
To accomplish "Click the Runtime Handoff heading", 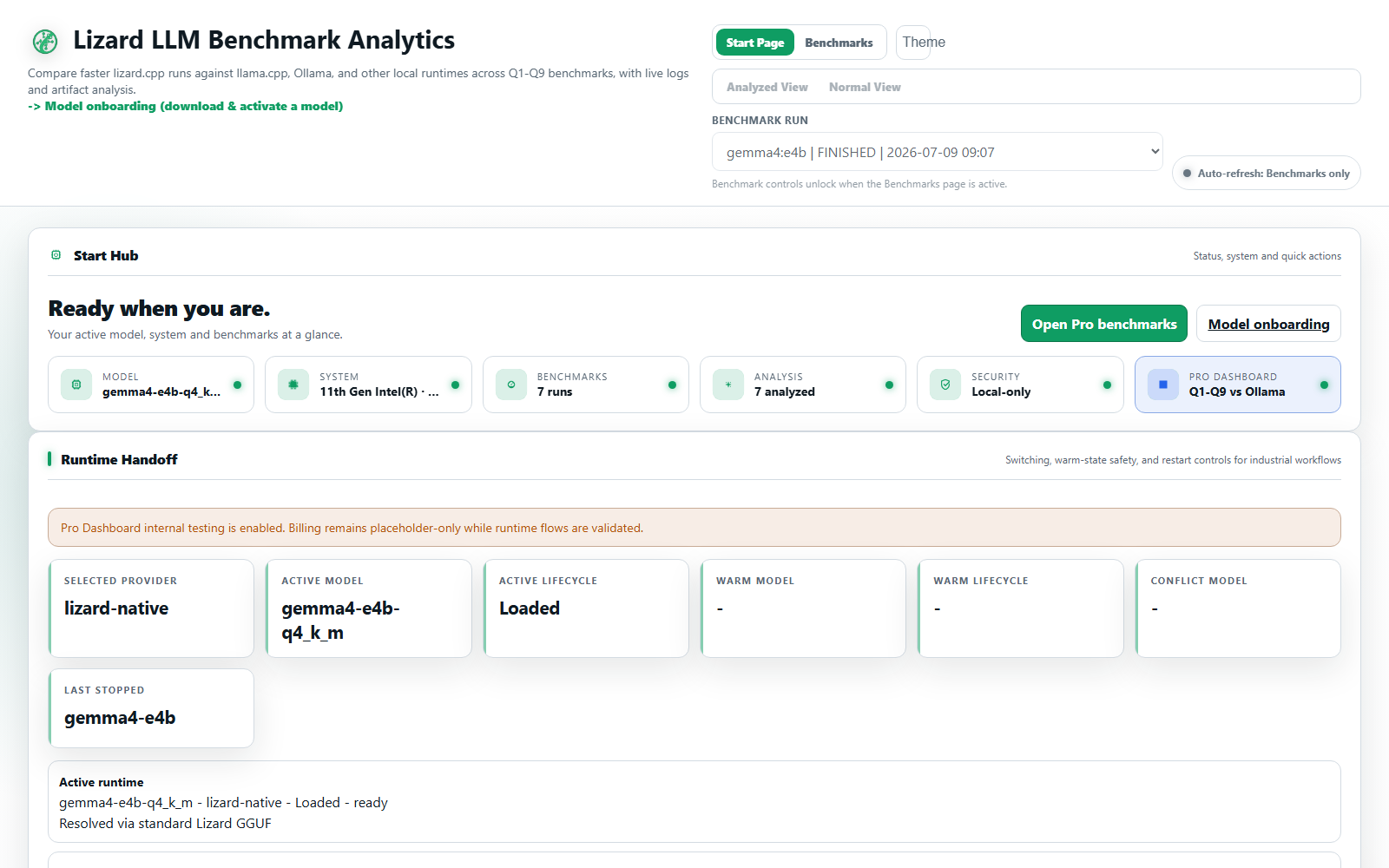I will point(119,459).
